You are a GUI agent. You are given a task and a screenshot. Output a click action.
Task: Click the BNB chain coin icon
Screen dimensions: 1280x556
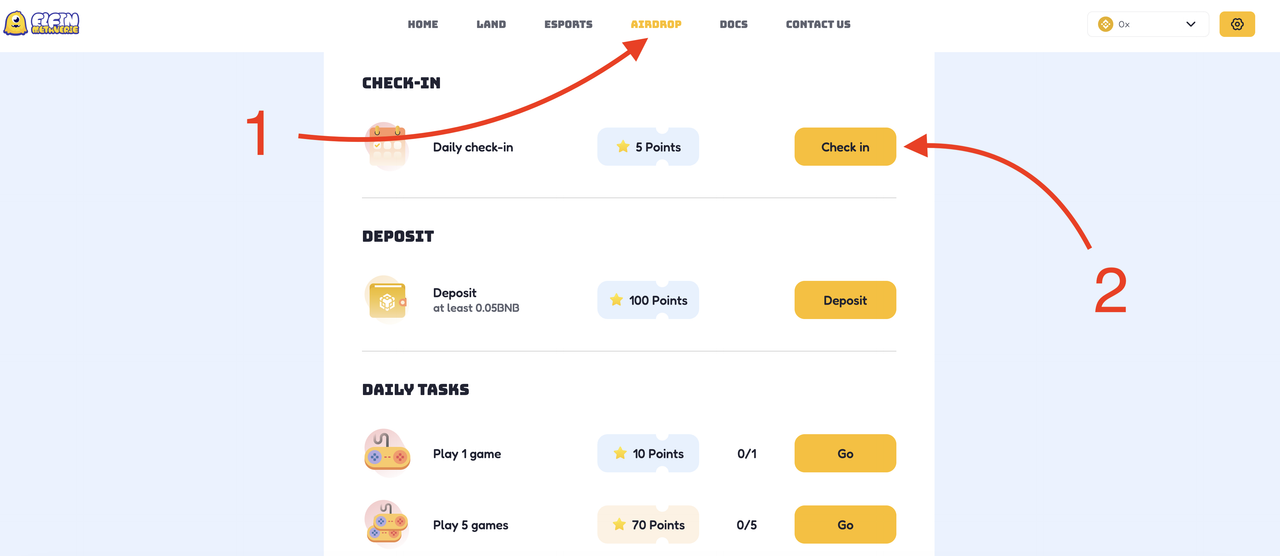click(1105, 24)
